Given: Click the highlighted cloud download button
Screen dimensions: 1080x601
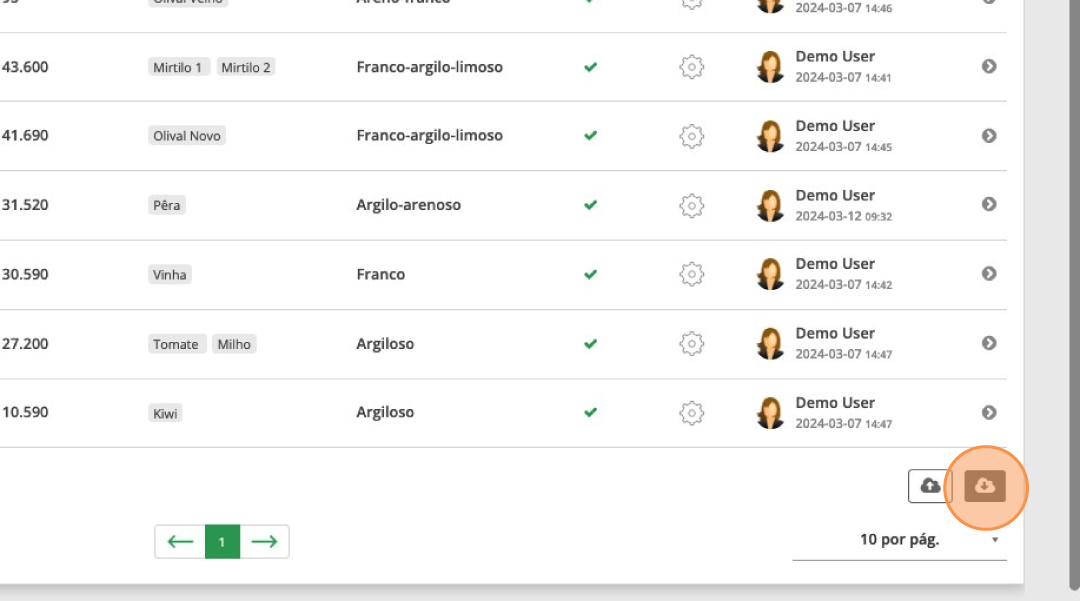Looking at the screenshot, I should (985, 486).
